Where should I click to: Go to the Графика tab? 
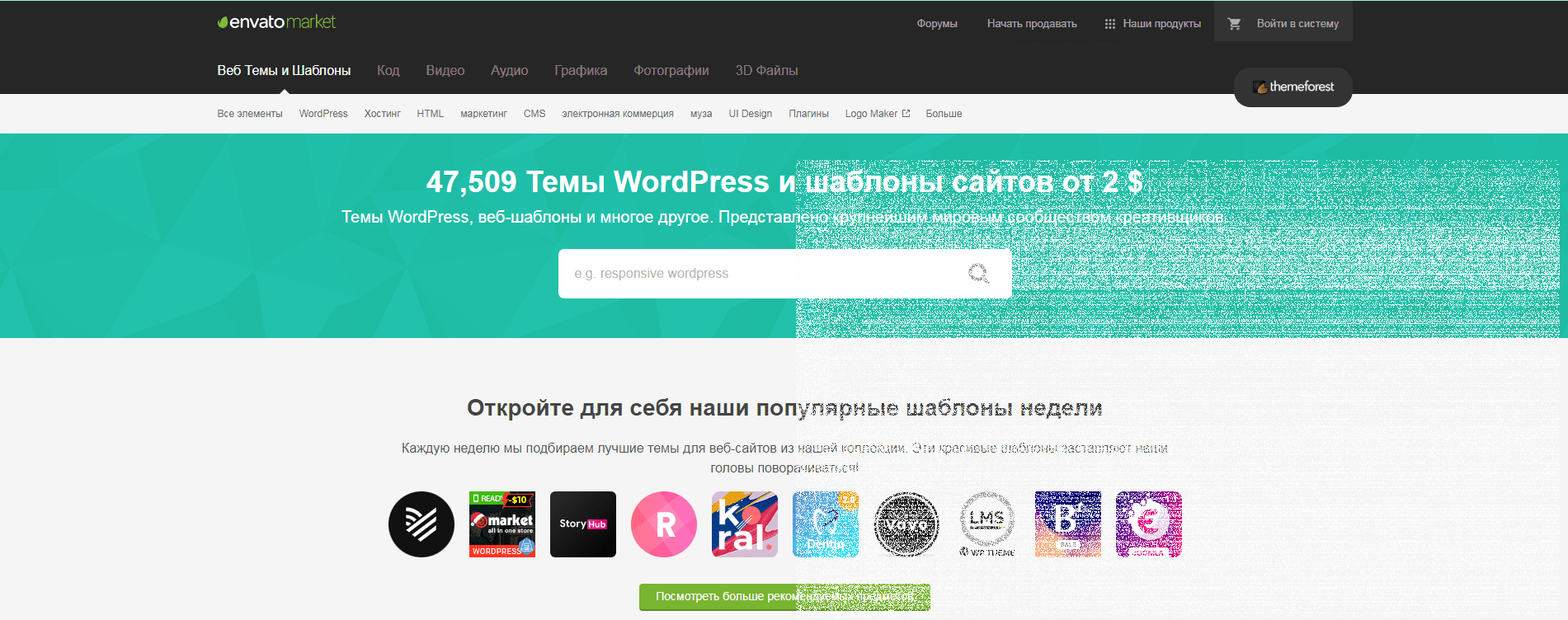(581, 71)
